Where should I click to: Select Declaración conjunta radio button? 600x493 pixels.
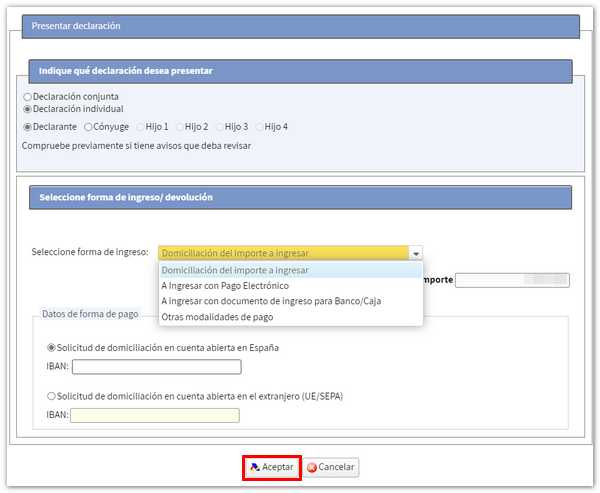pyautogui.click(x=27, y=97)
